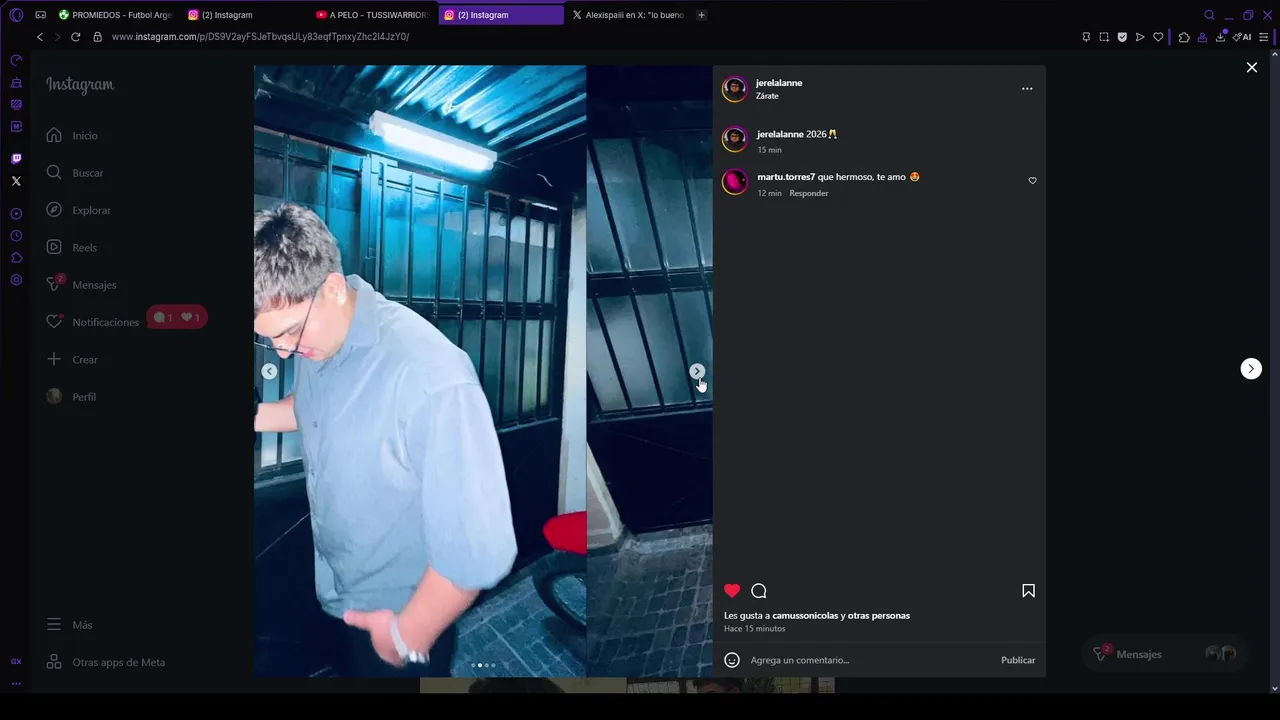The height and width of the screenshot is (720, 1280).
Task: Switch to the Alexispaiii en X tab
Action: 628,15
